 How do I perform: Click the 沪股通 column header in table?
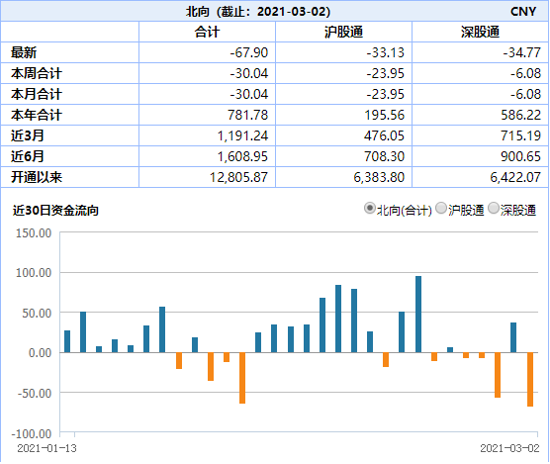(x=343, y=32)
